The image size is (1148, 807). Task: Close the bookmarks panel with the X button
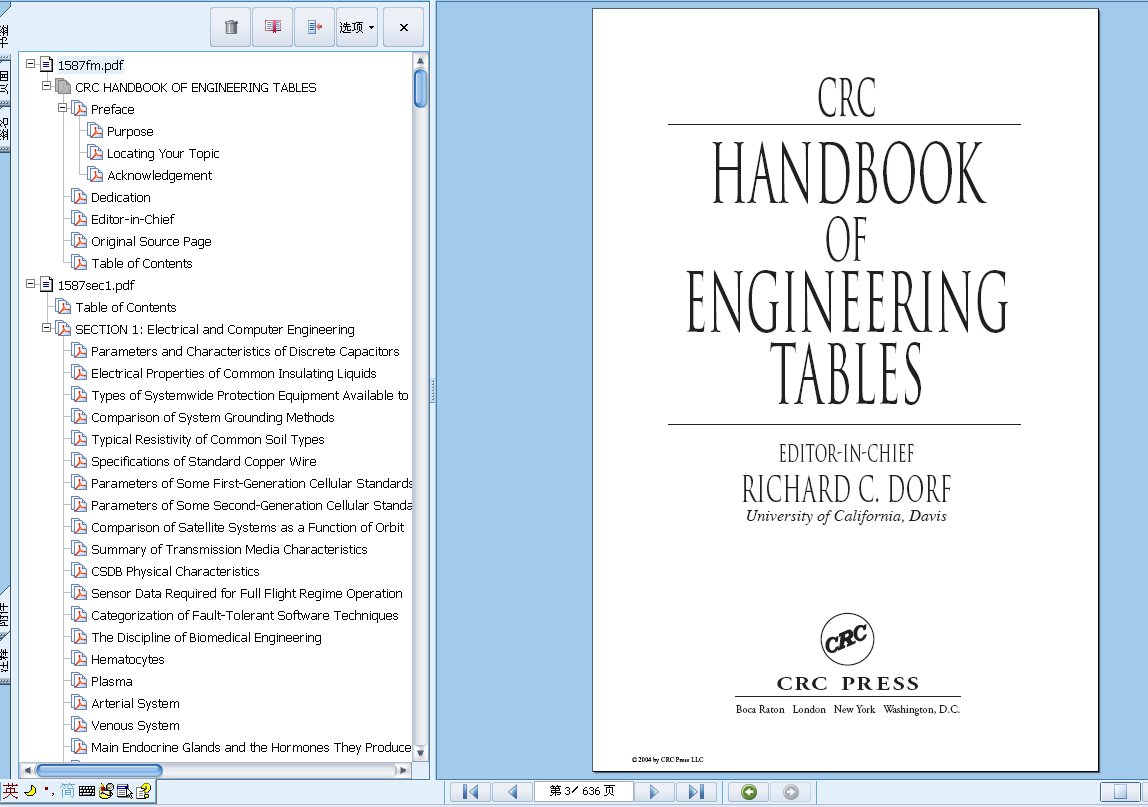[403, 27]
